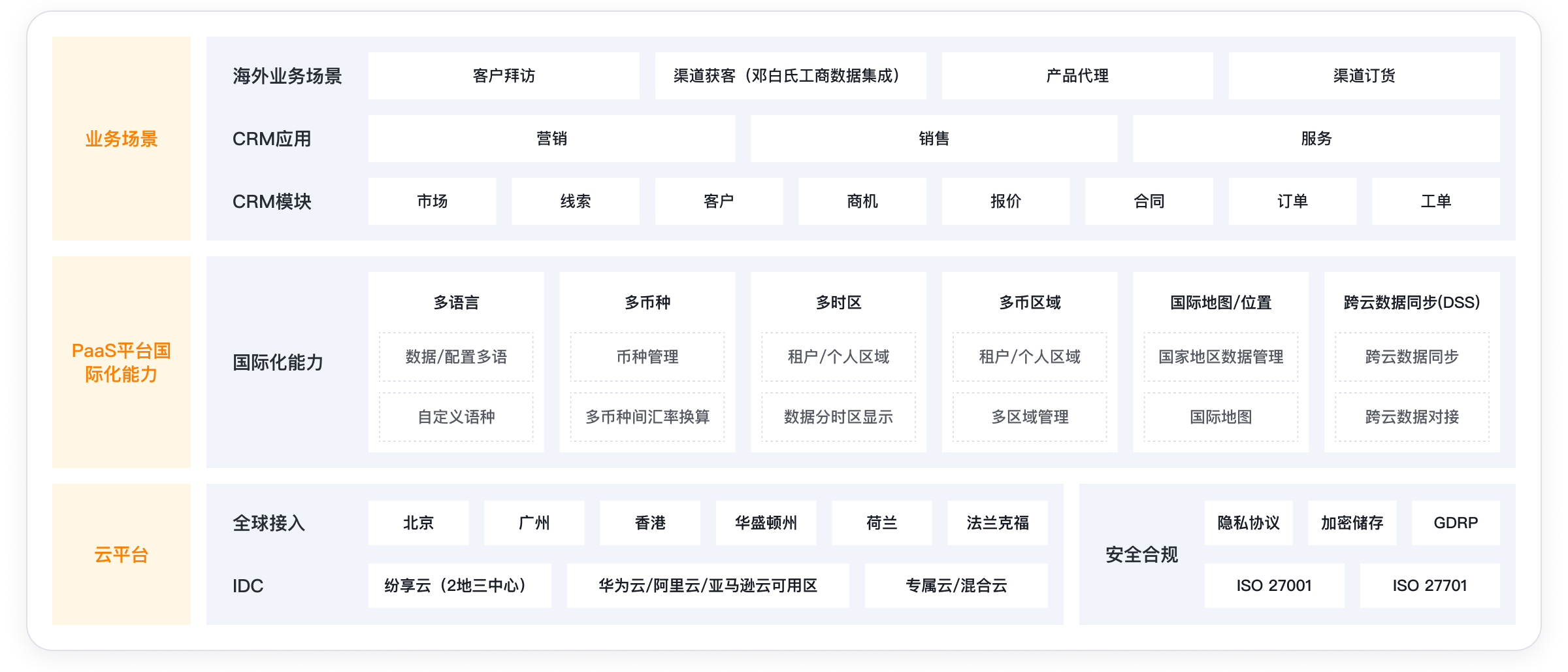Select 渠道获客 (邓白氏工商数据集成) box

coord(790,76)
